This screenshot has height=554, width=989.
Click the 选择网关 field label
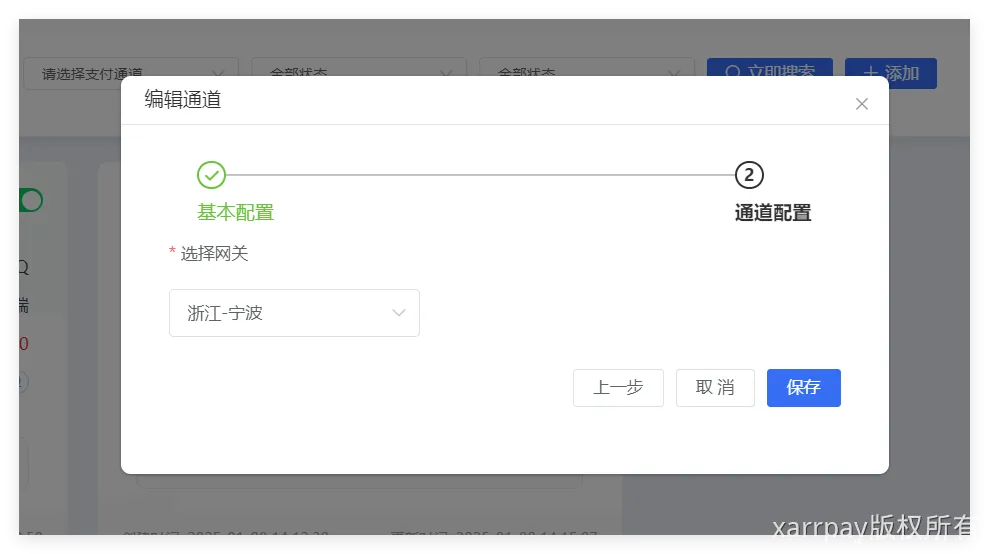click(x=214, y=254)
